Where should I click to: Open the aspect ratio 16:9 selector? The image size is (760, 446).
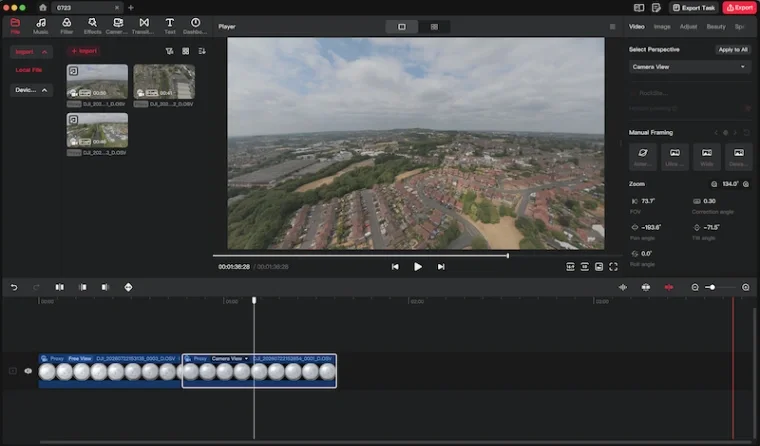[570, 267]
